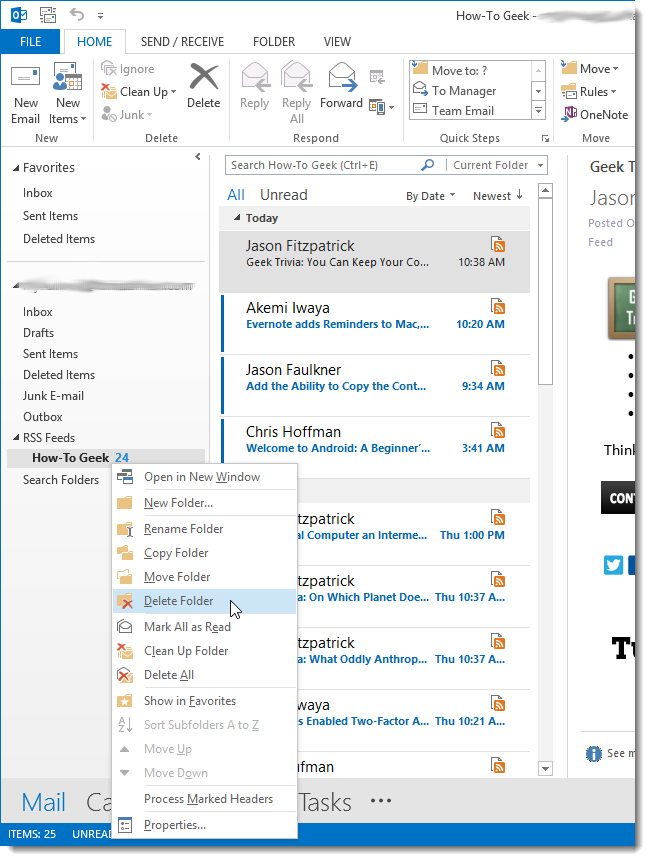Viewport: 650px width, 861px height.
Task: Open the FILE tab
Action: tap(31, 42)
